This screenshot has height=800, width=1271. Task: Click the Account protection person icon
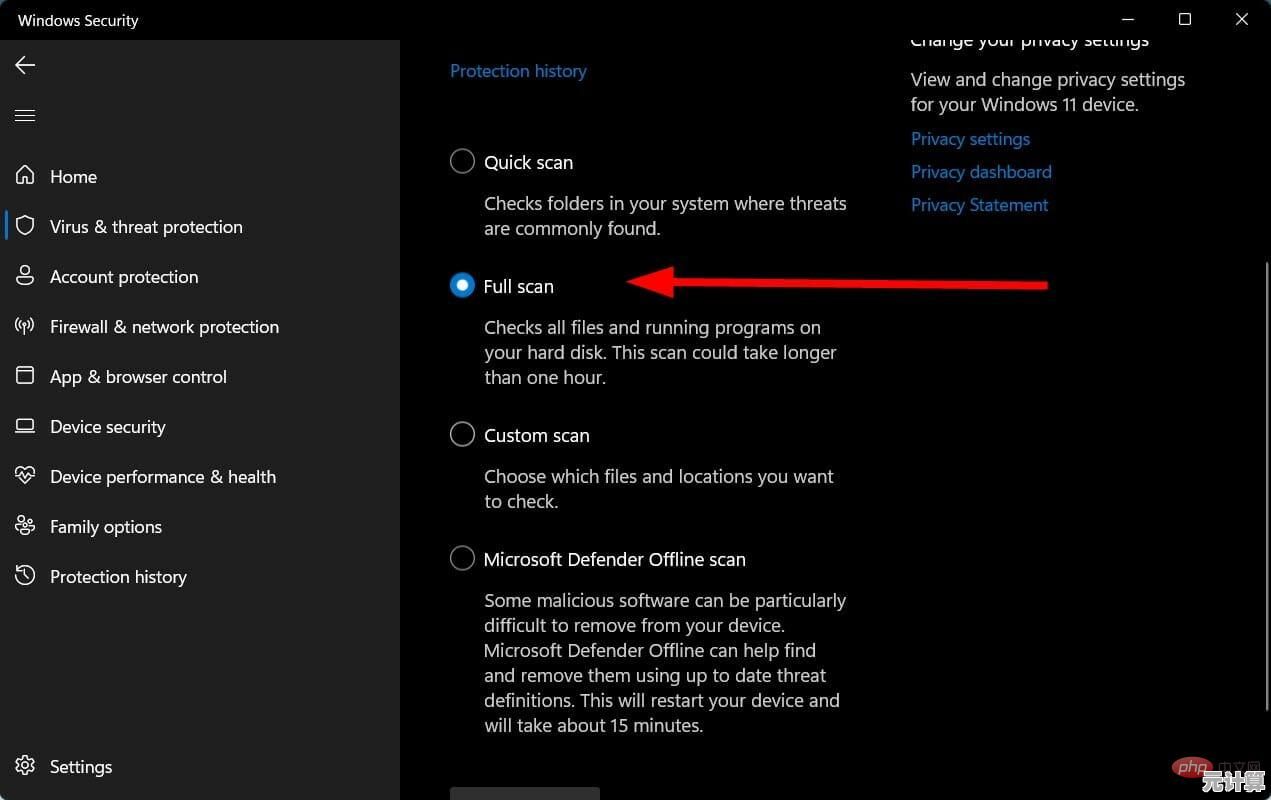(25, 276)
